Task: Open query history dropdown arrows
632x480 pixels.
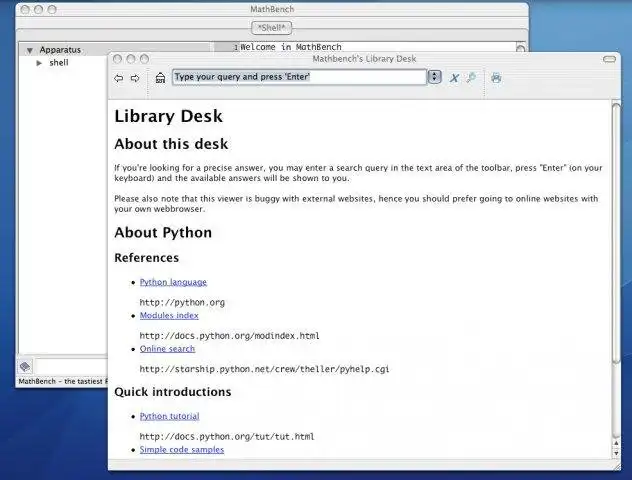Action: [434, 77]
